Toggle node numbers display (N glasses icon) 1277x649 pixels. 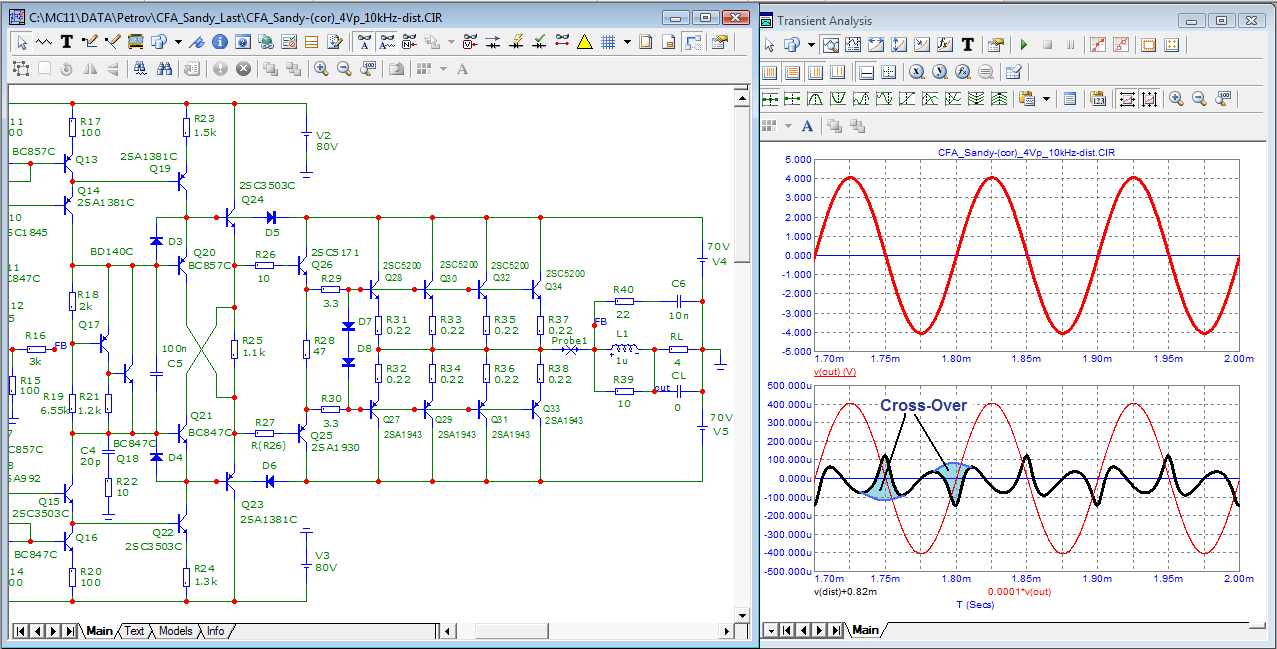409,42
